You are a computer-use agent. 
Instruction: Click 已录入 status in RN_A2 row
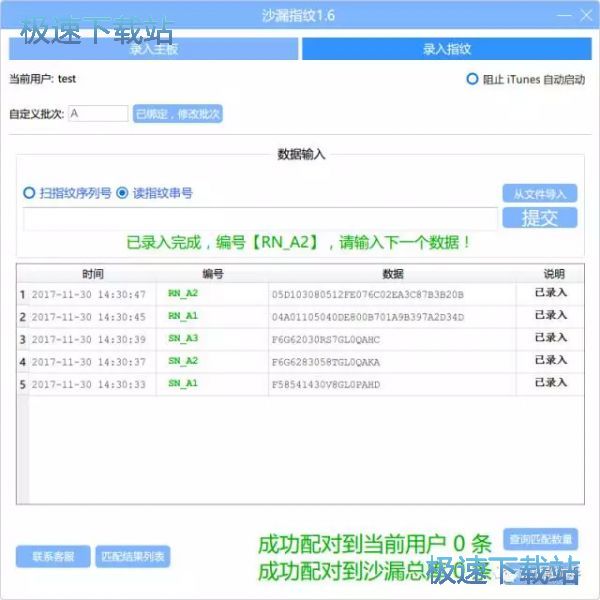click(x=551, y=293)
